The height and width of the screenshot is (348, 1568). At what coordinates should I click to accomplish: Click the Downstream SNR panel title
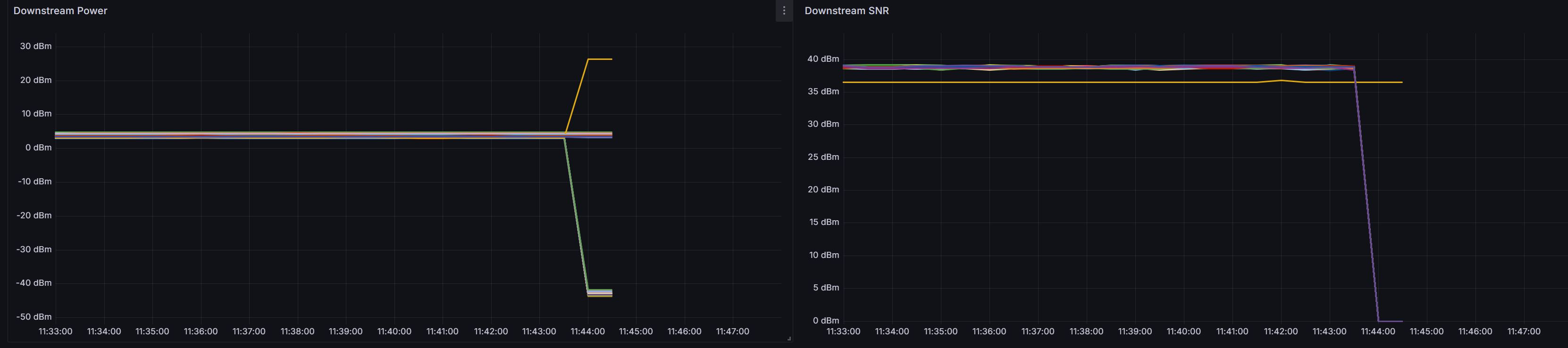pyautogui.click(x=847, y=11)
